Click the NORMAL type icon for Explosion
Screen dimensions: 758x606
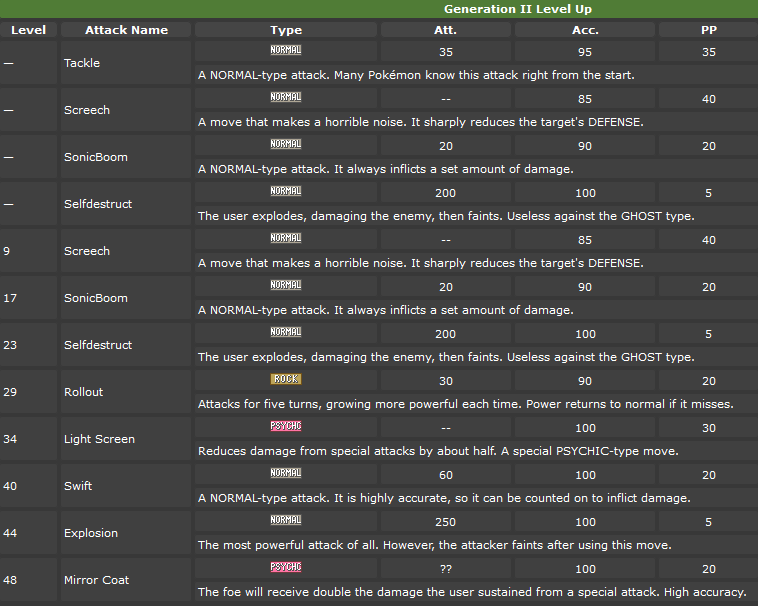pos(286,520)
